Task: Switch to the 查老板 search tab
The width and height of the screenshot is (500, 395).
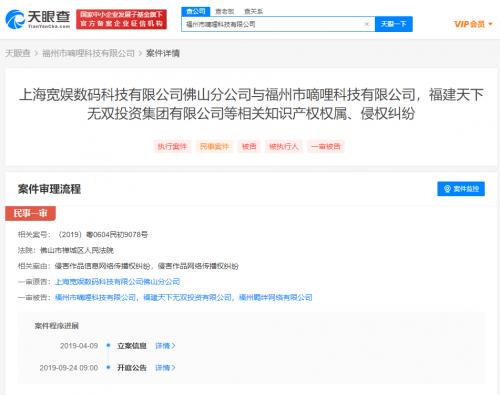Action: [224, 11]
